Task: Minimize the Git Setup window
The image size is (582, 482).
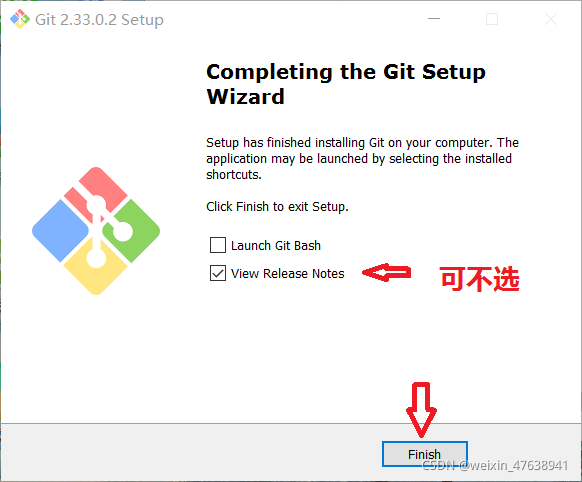Action: 434,19
